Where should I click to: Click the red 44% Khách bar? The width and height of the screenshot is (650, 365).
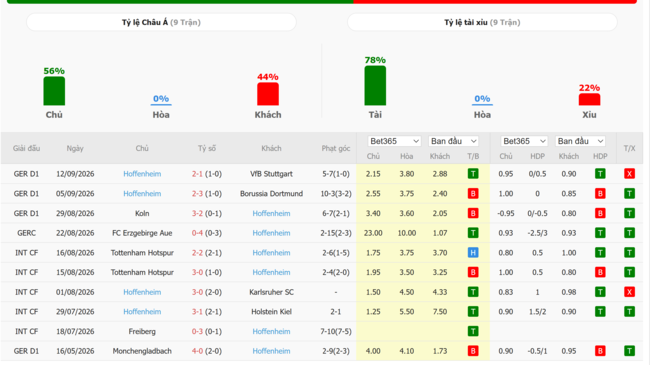click(268, 94)
